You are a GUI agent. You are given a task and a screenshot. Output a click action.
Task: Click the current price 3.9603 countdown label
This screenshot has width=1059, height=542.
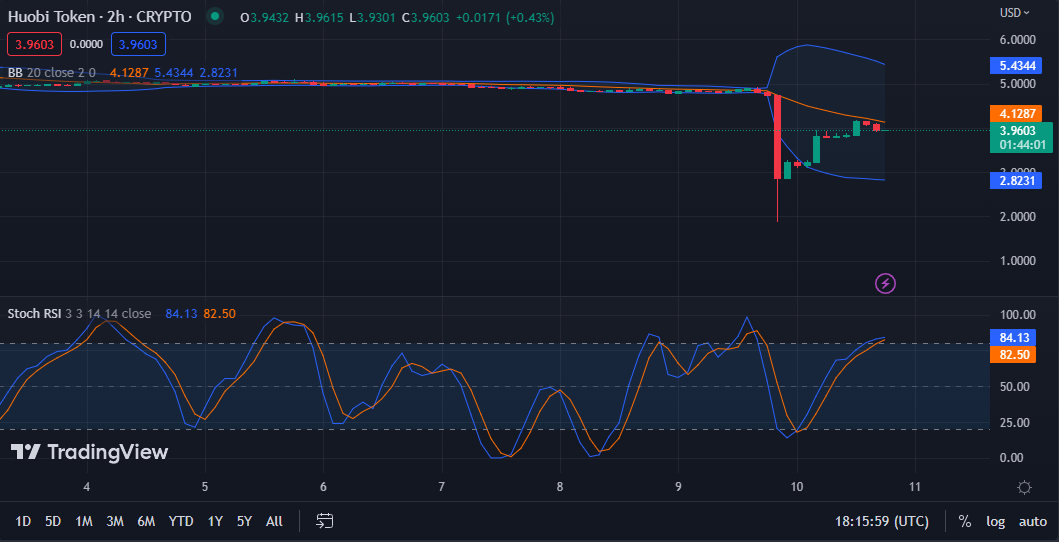pyautogui.click(x=1021, y=137)
